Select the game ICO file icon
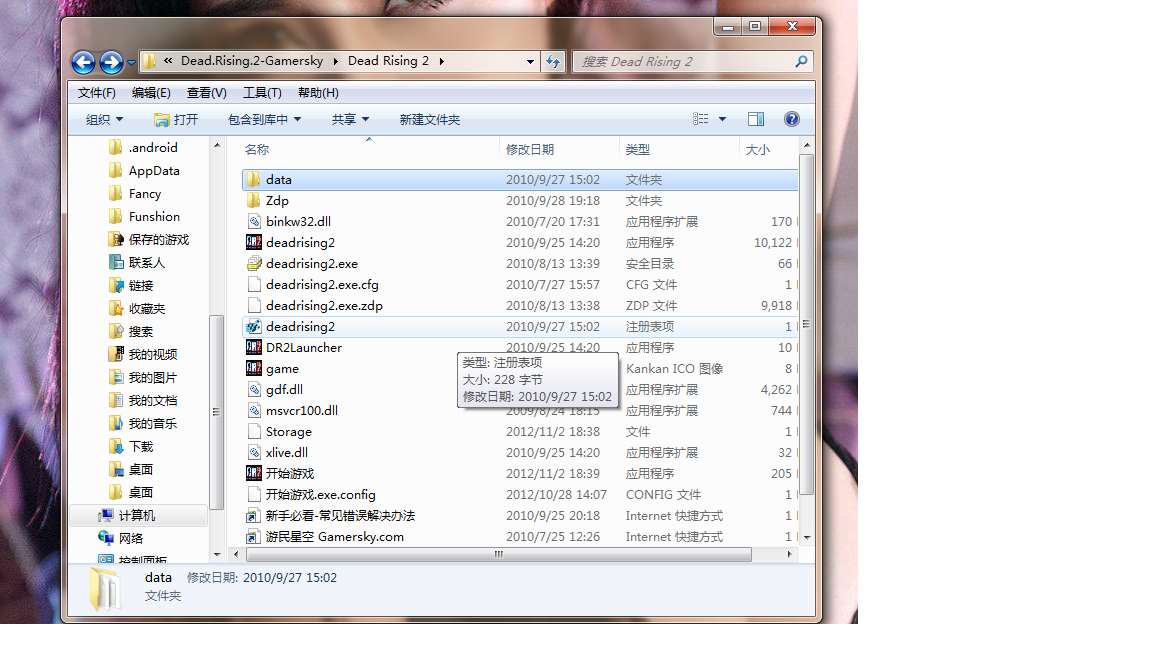1152x648 pixels. (253, 368)
